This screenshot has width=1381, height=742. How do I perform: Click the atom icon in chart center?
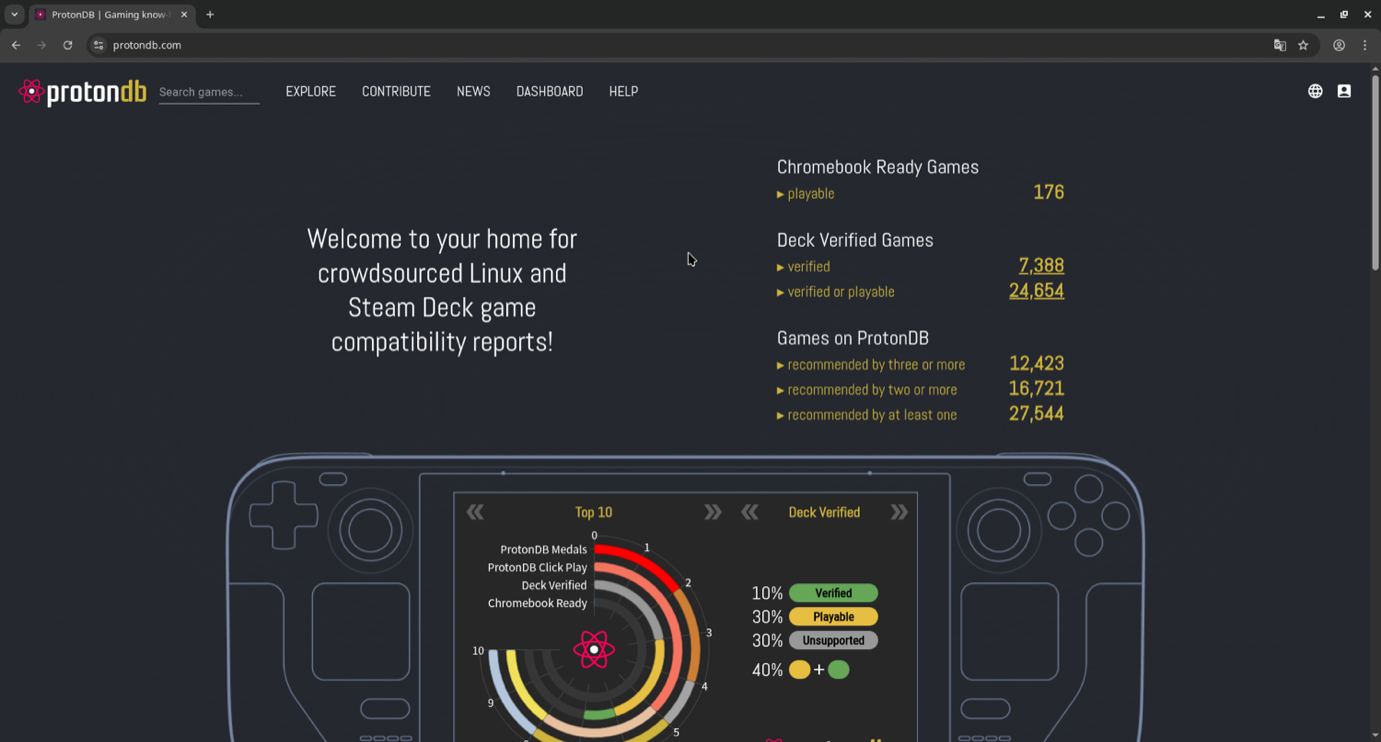coord(594,650)
